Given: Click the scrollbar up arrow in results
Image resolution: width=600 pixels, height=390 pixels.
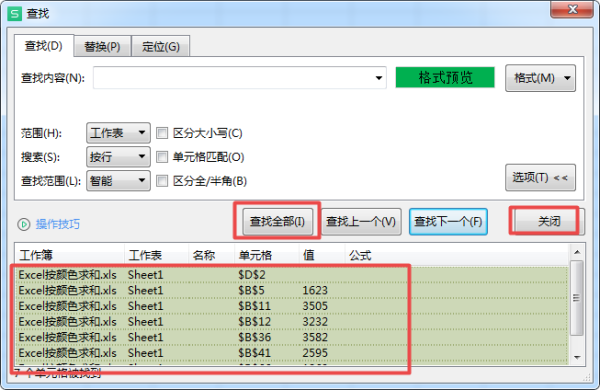Looking at the screenshot, I should pos(577,252).
